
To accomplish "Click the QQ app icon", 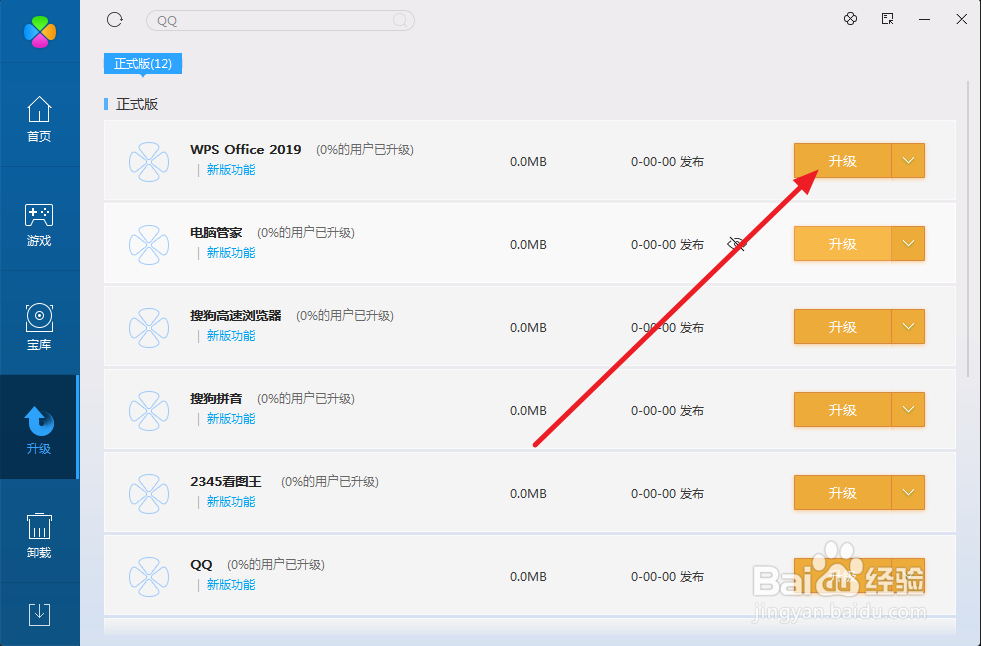I will (x=149, y=577).
